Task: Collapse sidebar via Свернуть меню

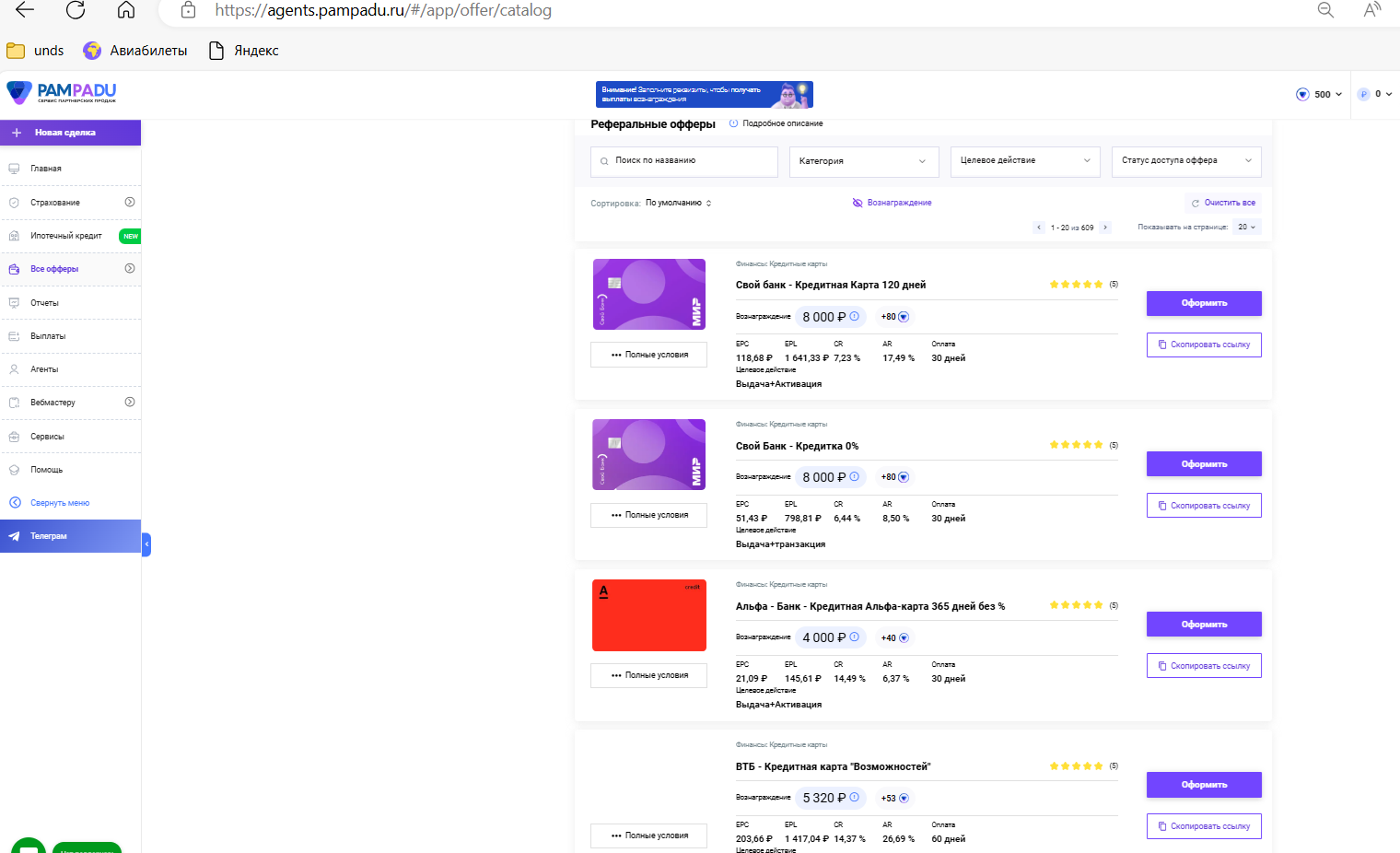Action: pos(60,503)
